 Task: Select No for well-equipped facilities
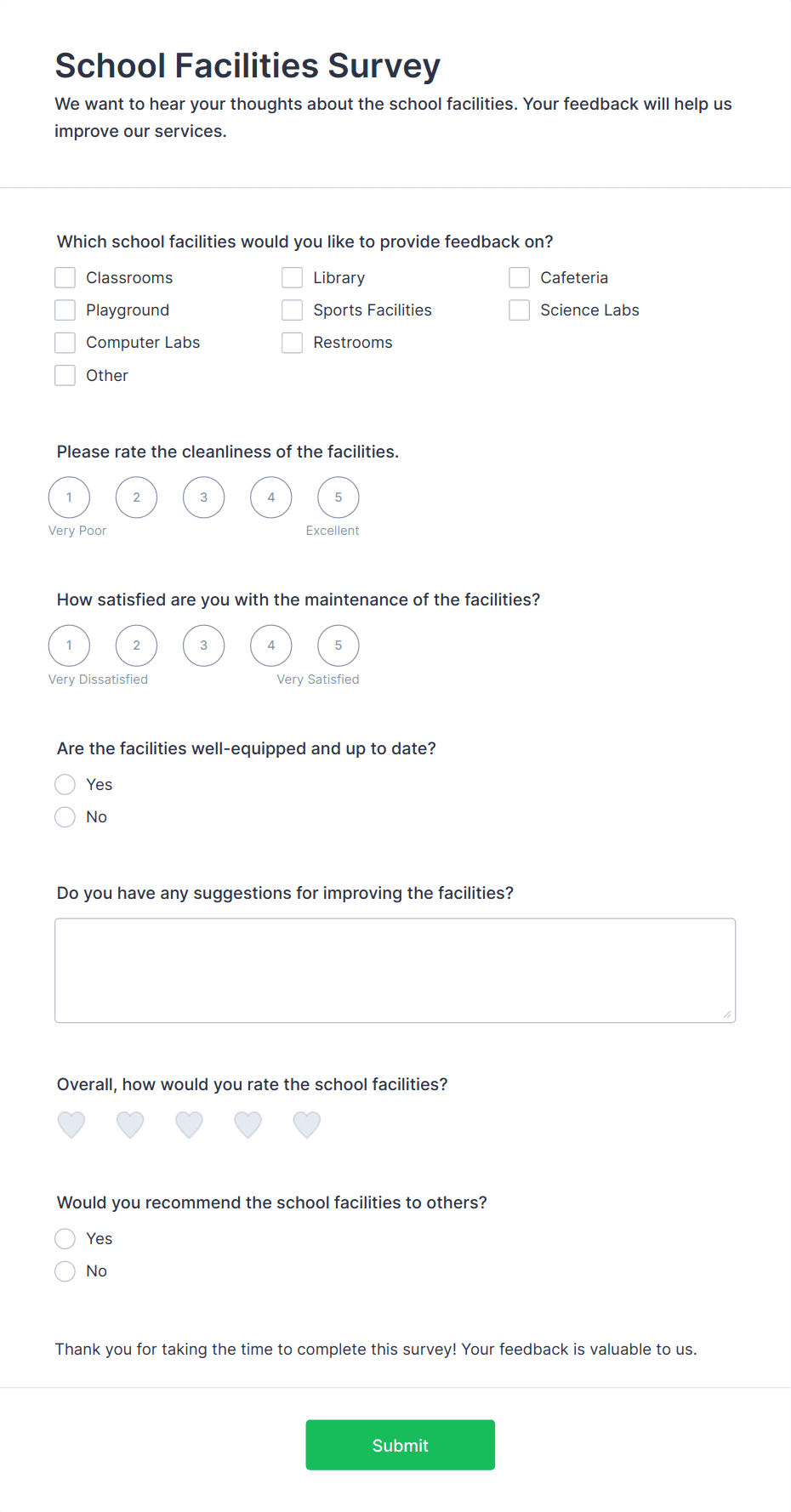65,816
